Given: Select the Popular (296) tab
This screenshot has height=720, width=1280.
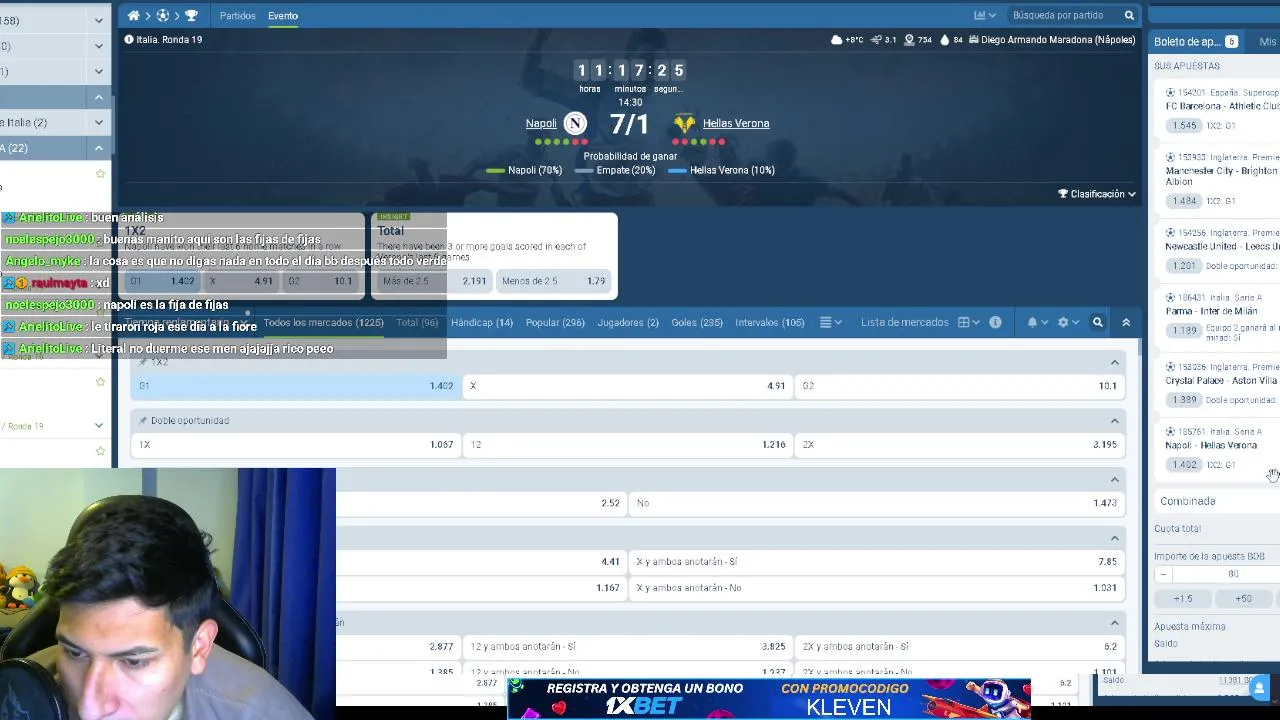Looking at the screenshot, I should 555,323.
